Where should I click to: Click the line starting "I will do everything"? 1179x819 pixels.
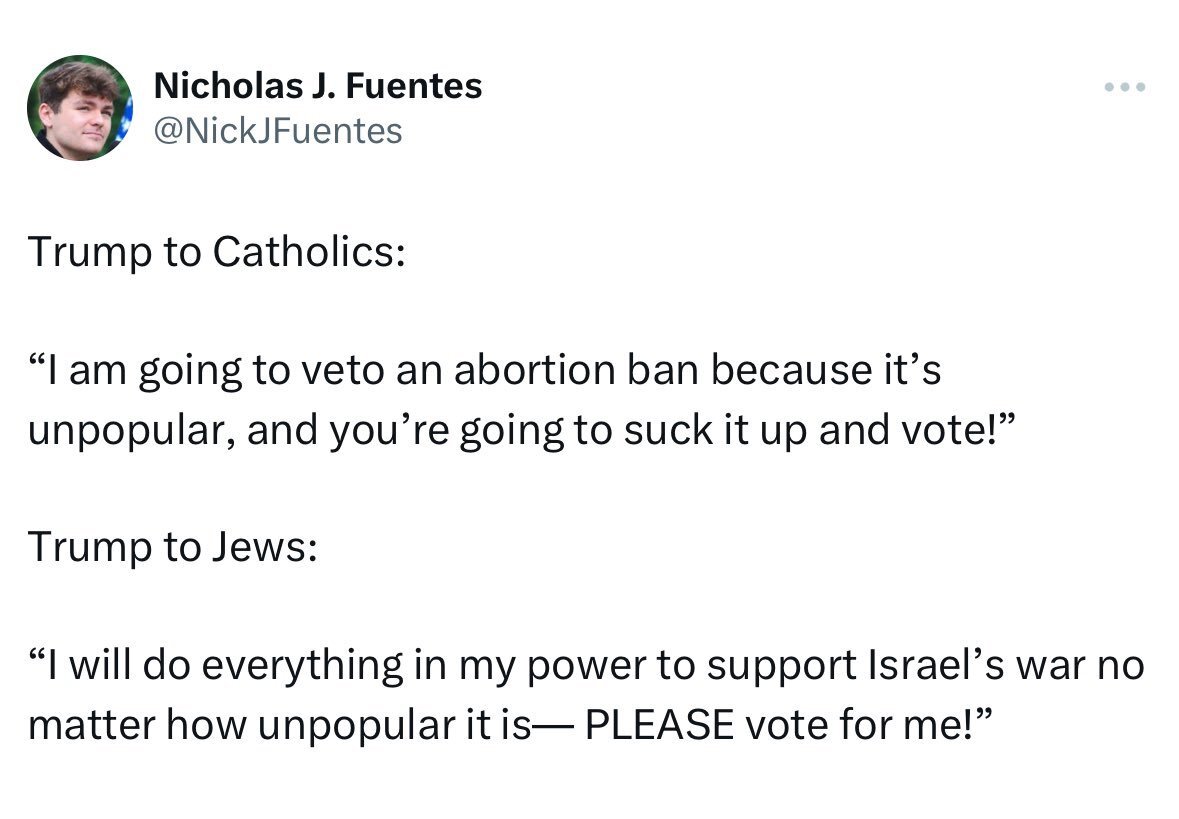tap(586, 665)
